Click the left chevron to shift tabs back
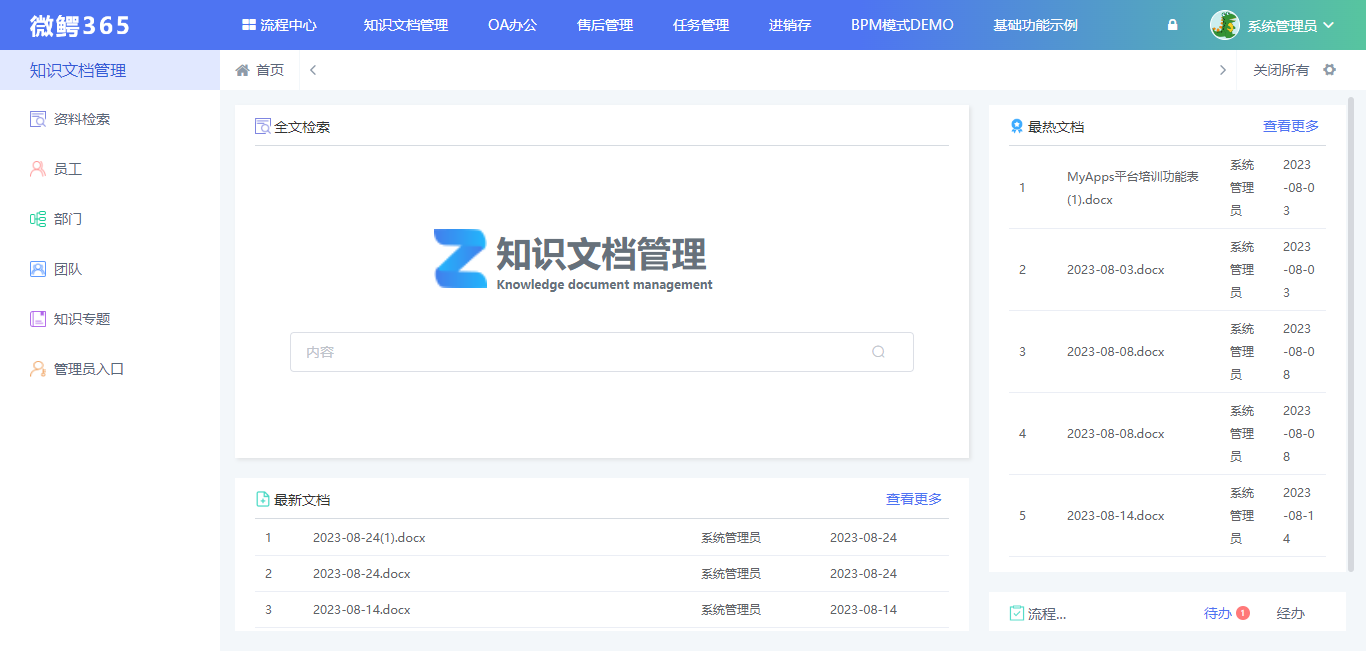 pyautogui.click(x=313, y=70)
